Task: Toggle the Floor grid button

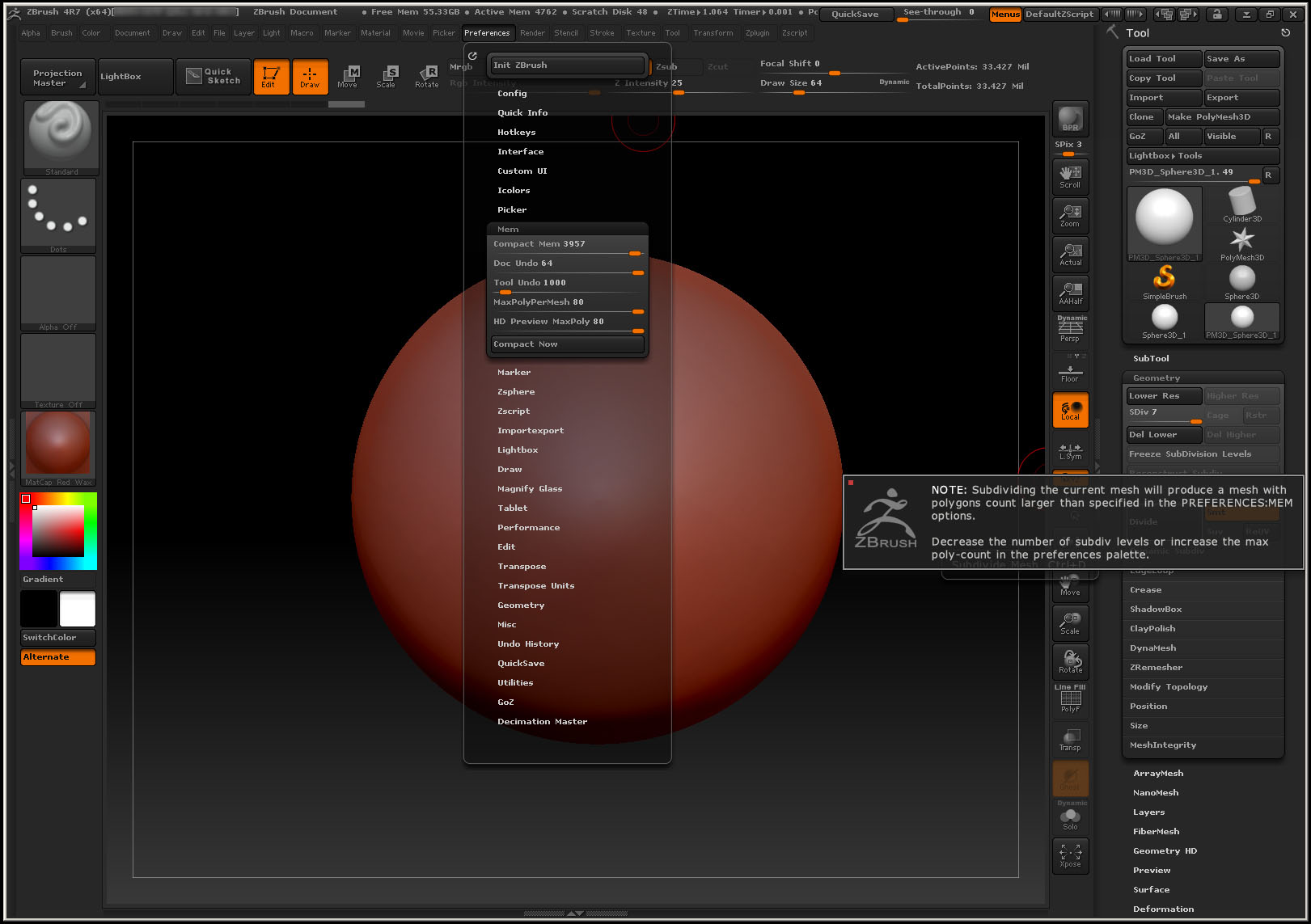Action: click(x=1070, y=371)
